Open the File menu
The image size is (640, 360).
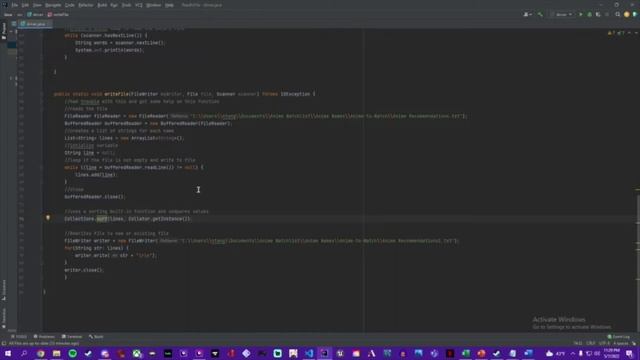point(15,5)
